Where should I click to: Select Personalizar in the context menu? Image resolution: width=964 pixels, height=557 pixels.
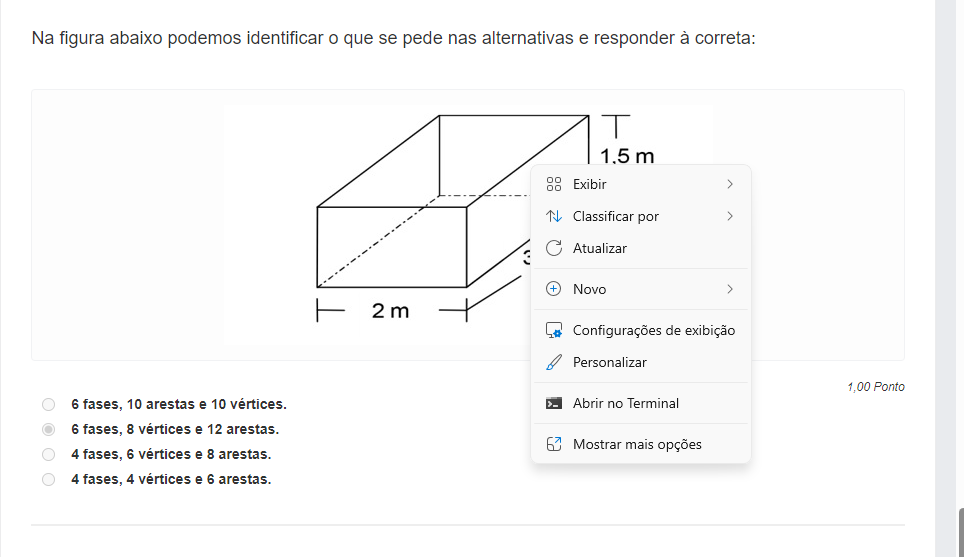coord(609,362)
